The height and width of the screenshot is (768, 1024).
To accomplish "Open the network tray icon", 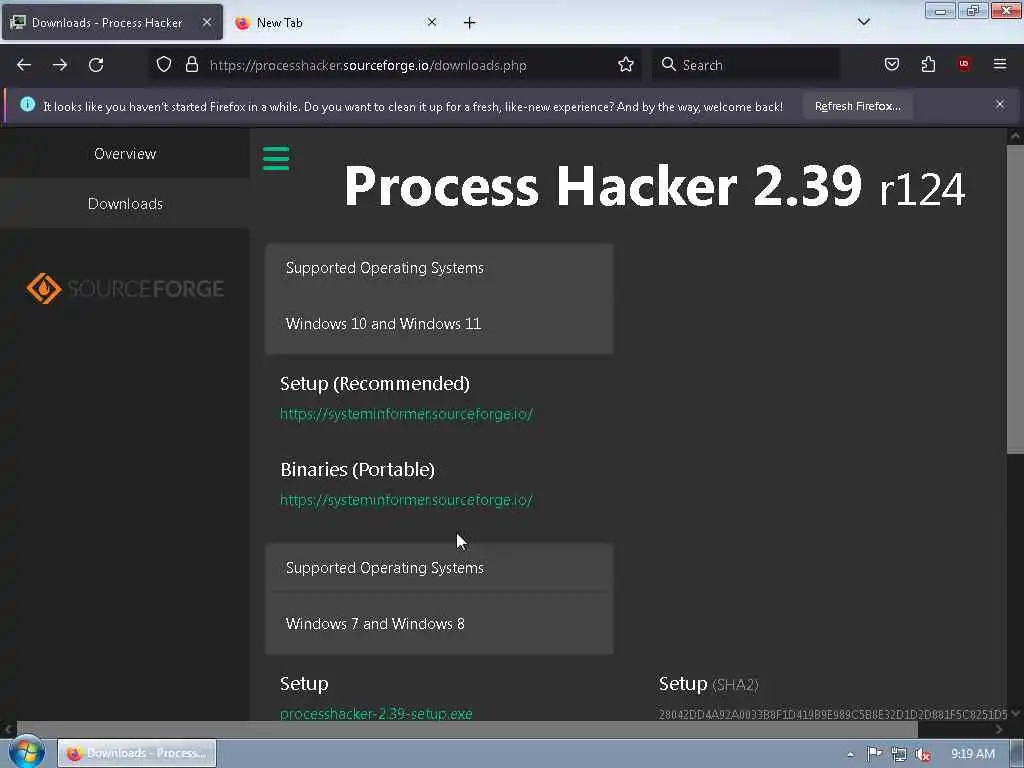I will [899, 754].
